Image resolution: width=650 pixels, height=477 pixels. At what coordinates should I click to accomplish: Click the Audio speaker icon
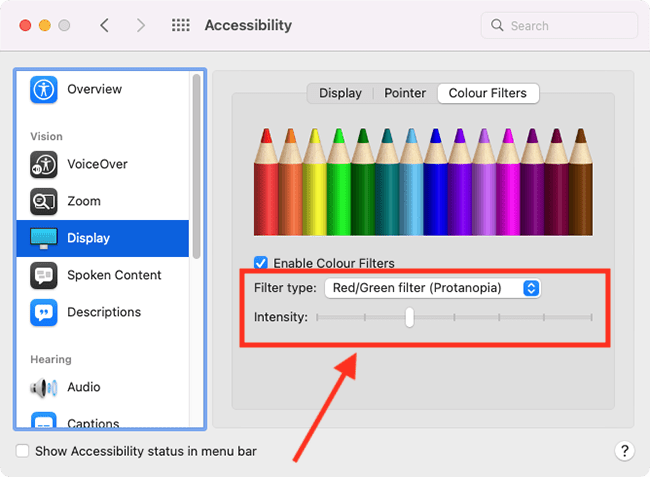tap(44, 387)
